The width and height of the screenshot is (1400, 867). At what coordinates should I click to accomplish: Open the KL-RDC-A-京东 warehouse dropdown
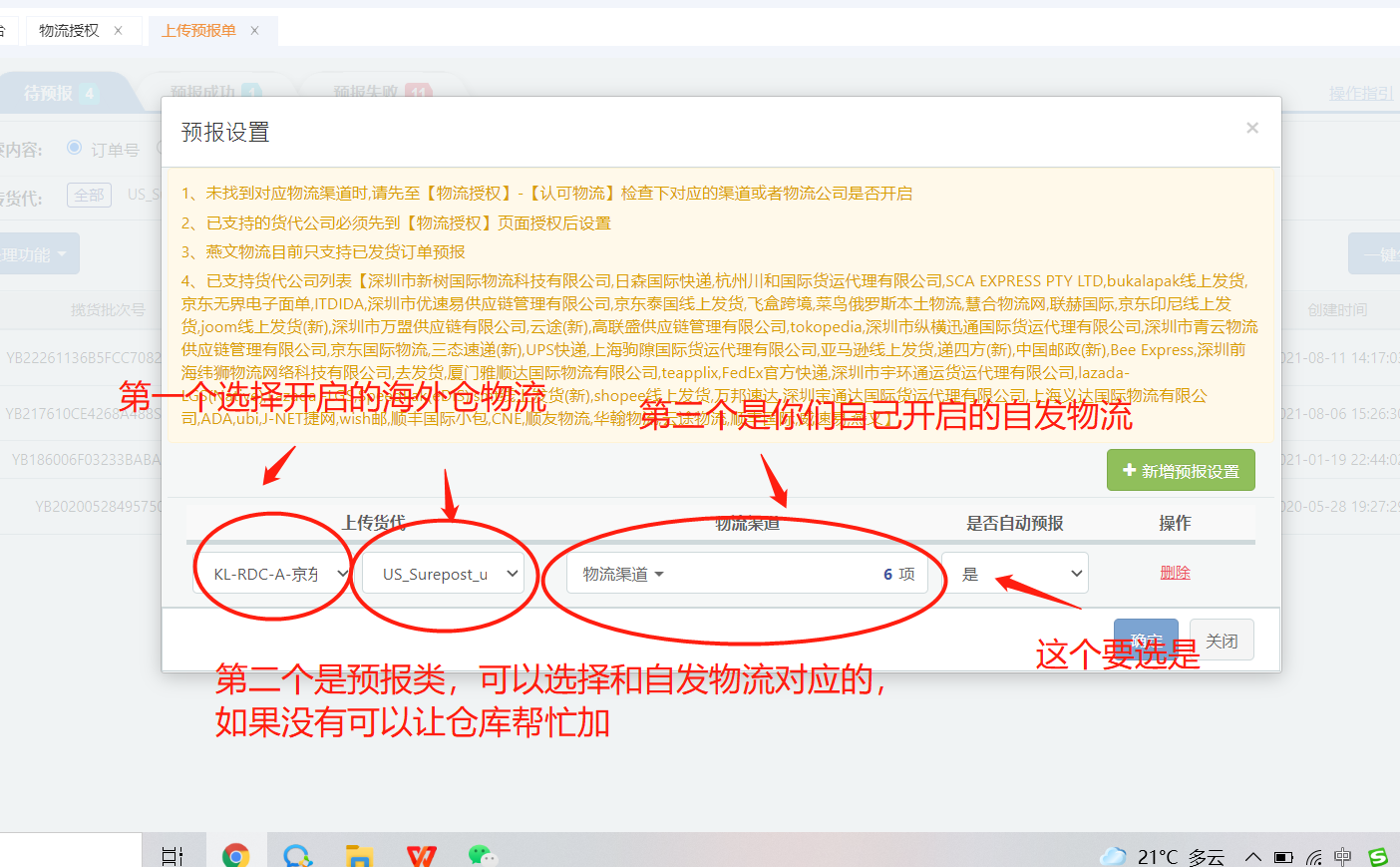coord(272,574)
